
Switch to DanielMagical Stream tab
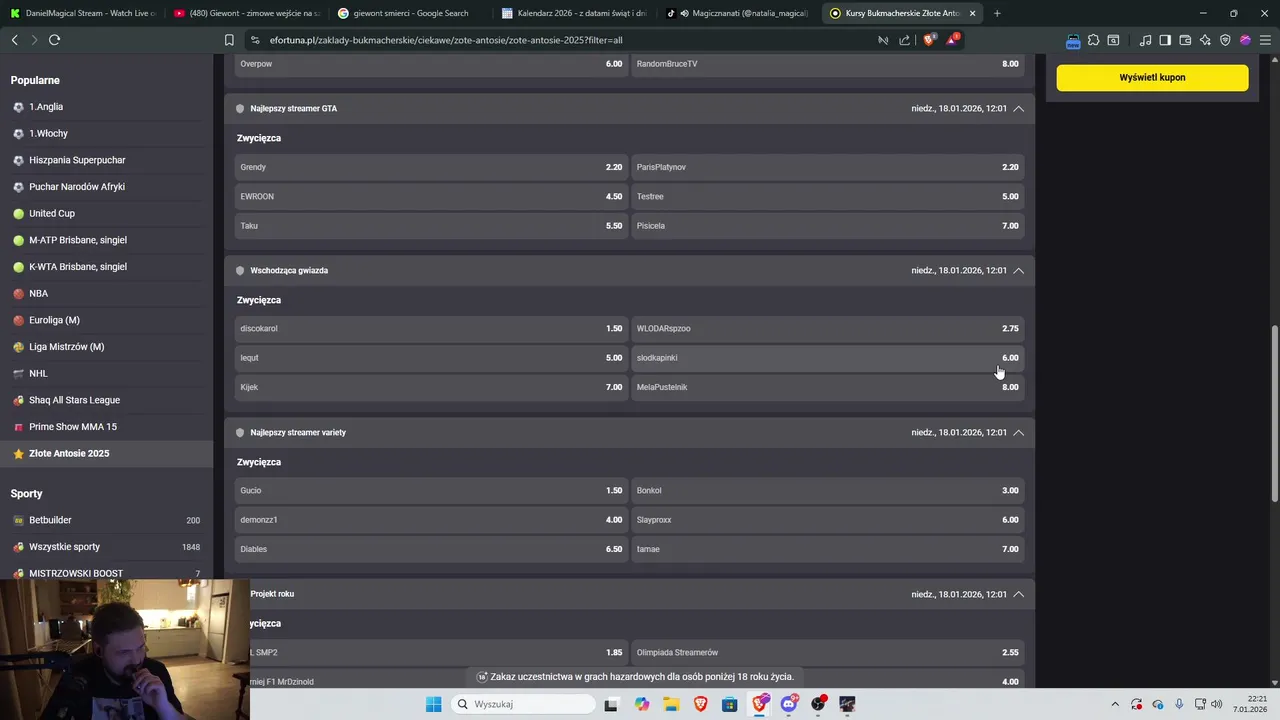click(82, 13)
